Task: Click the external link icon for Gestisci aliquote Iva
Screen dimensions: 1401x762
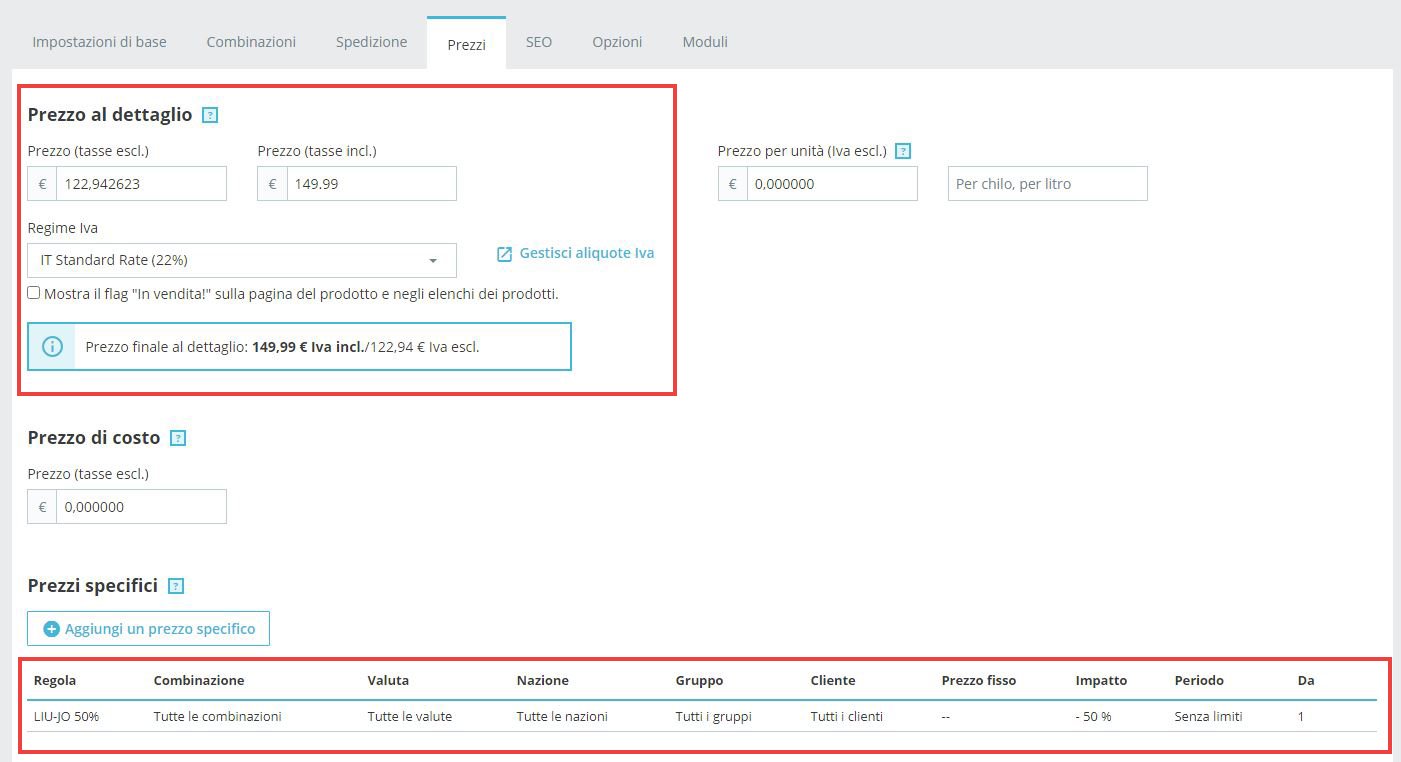Action: 505,254
